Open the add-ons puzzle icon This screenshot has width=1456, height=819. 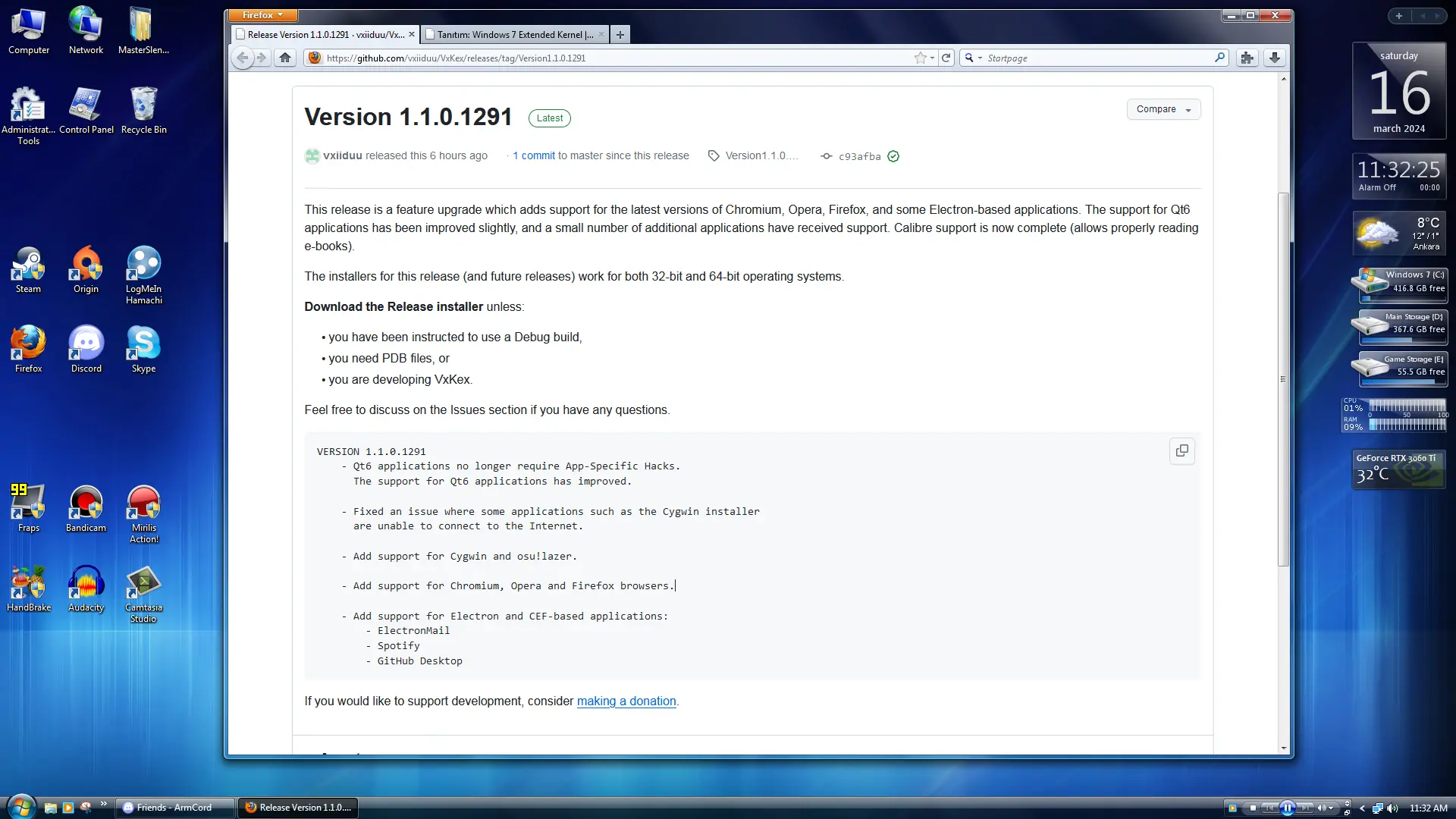1247,58
